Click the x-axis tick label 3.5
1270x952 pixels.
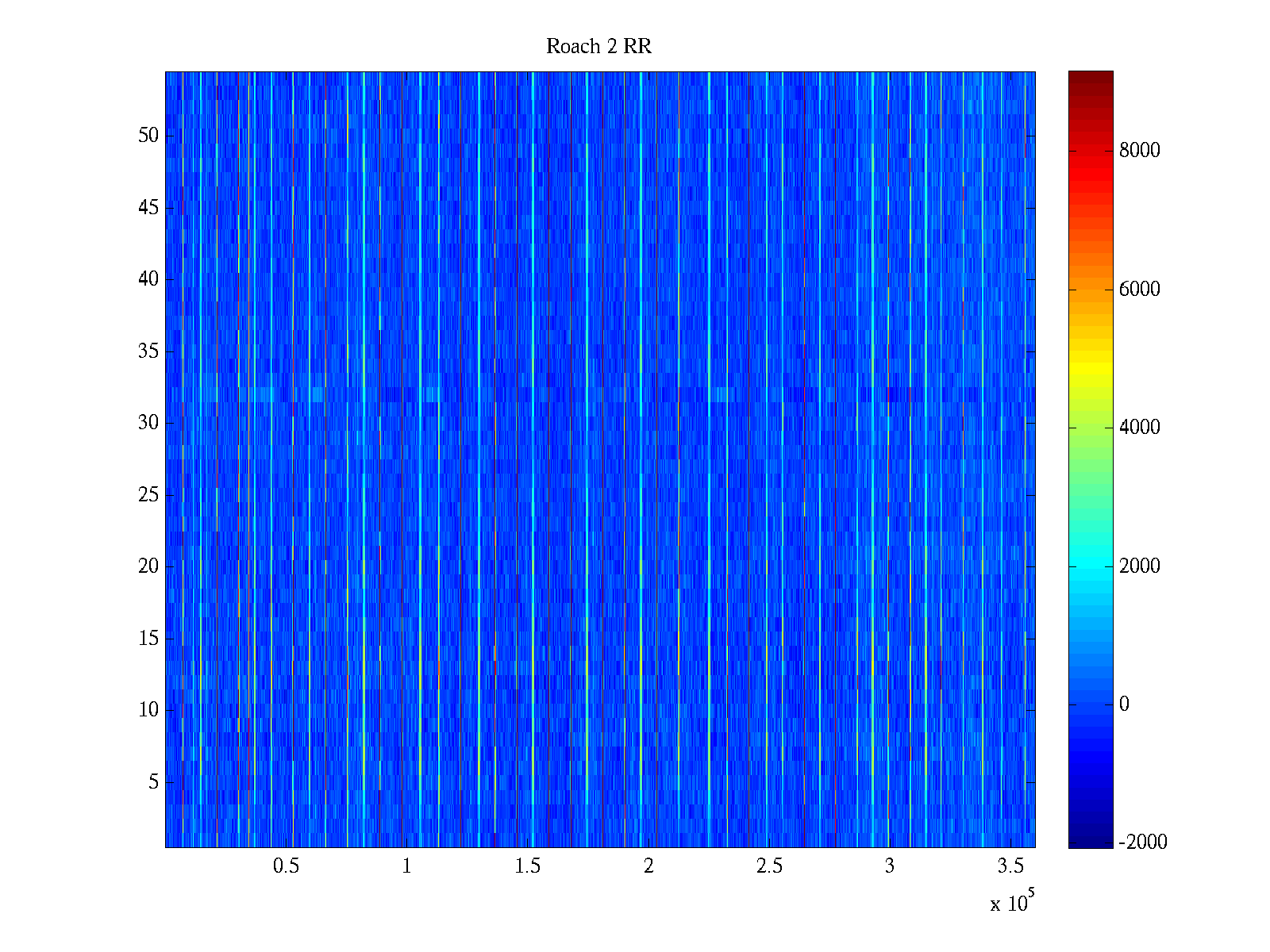(x=1010, y=866)
